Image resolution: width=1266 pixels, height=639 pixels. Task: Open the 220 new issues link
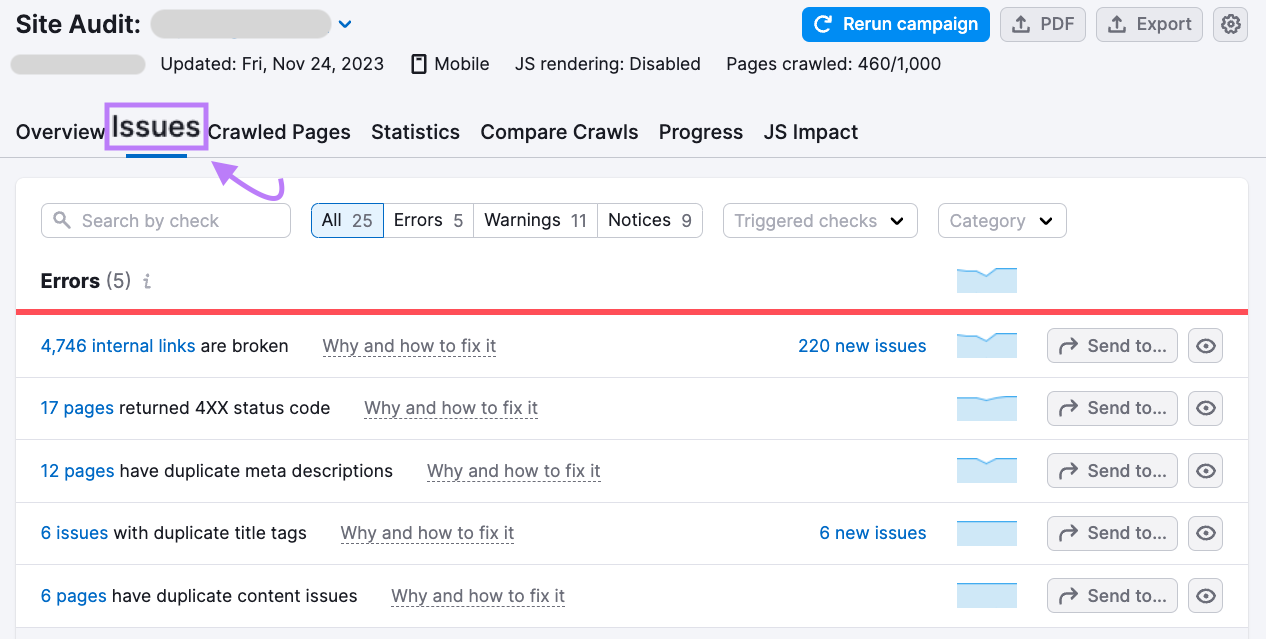click(862, 345)
